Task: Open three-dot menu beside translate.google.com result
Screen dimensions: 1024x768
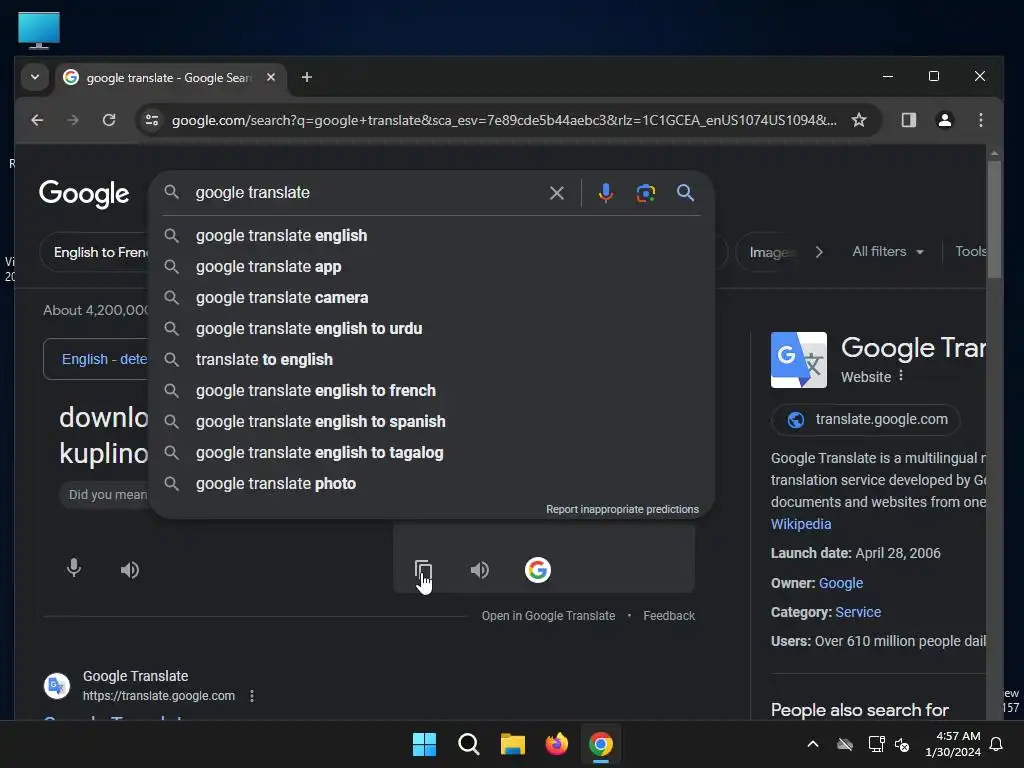Action: point(251,696)
